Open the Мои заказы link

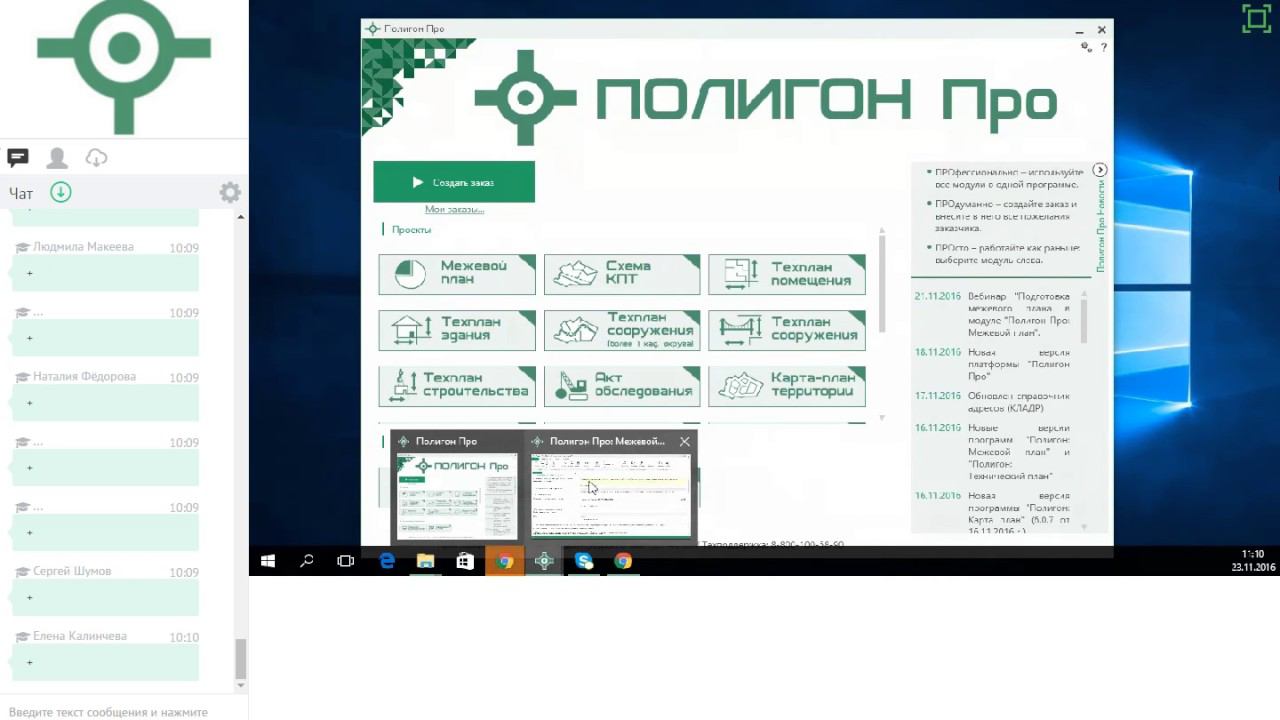click(x=454, y=209)
